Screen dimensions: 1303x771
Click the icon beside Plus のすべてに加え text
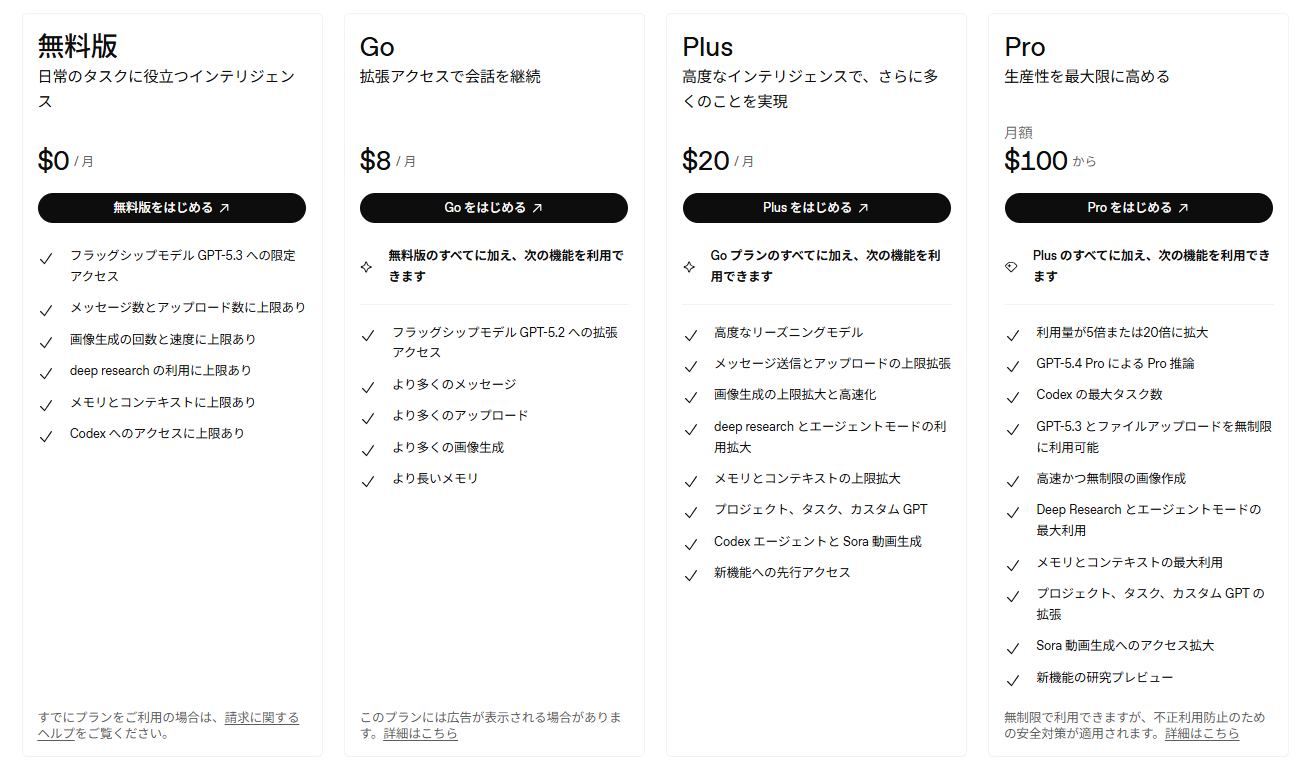[x=1011, y=267]
